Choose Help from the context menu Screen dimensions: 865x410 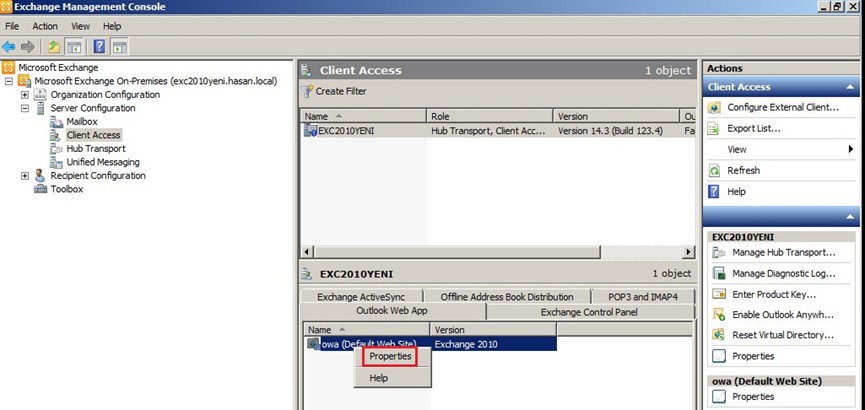(378, 378)
